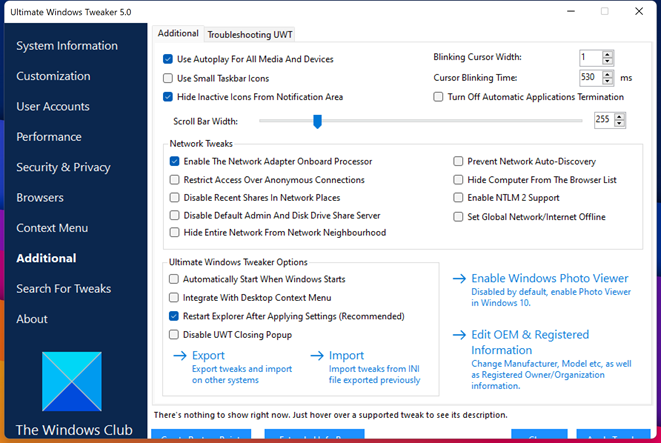Click arrow icon beside Edit OEM & Registered

459,335
